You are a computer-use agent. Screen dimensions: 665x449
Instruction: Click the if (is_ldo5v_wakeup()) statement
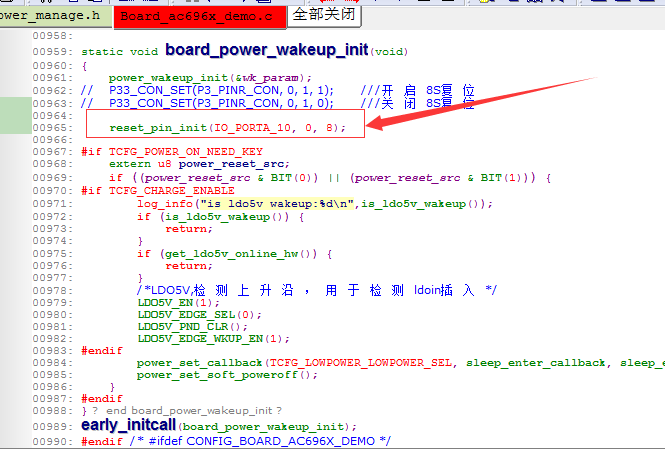point(220,217)
